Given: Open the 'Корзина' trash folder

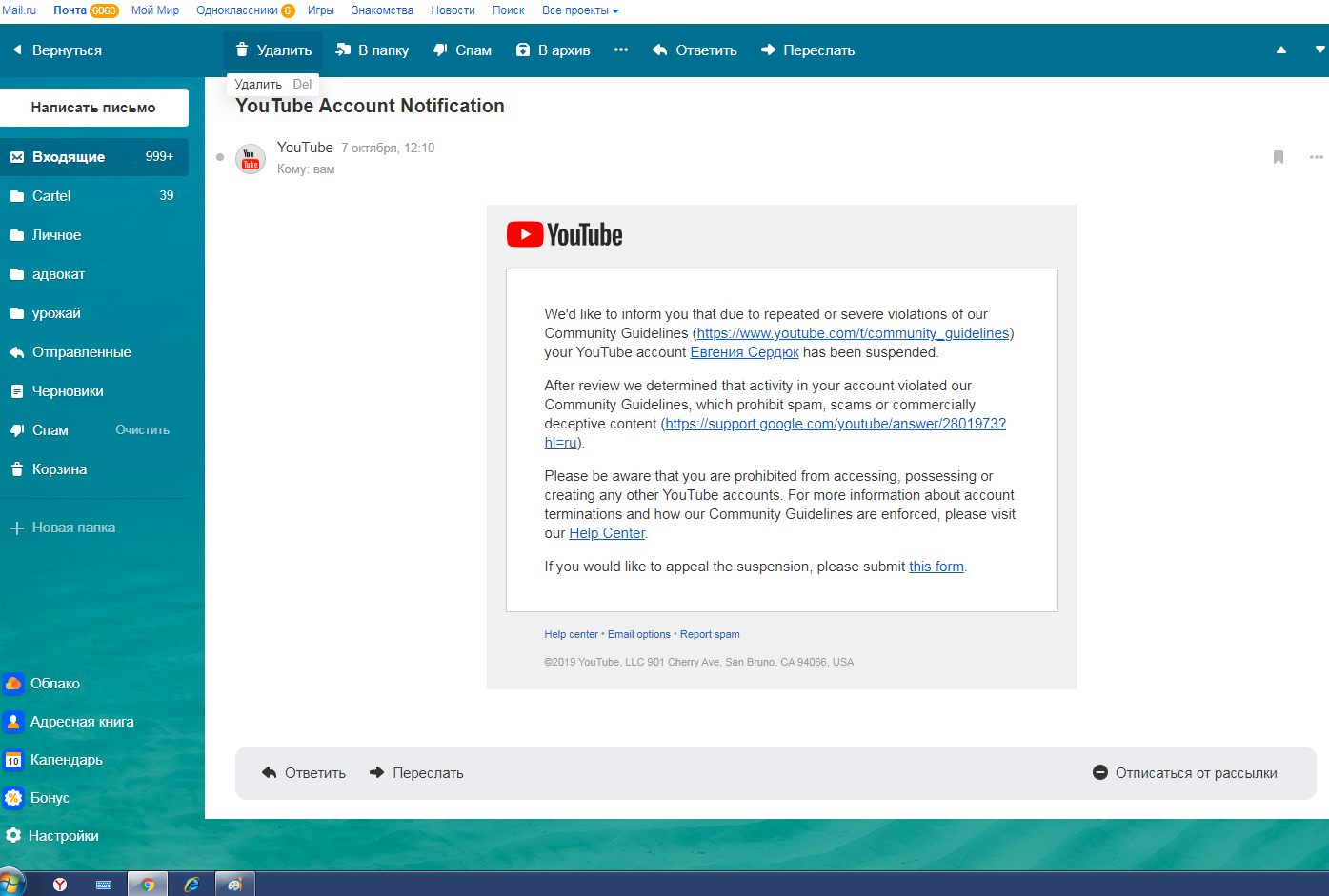Looking at the screenshot, I should click(93, 469).
